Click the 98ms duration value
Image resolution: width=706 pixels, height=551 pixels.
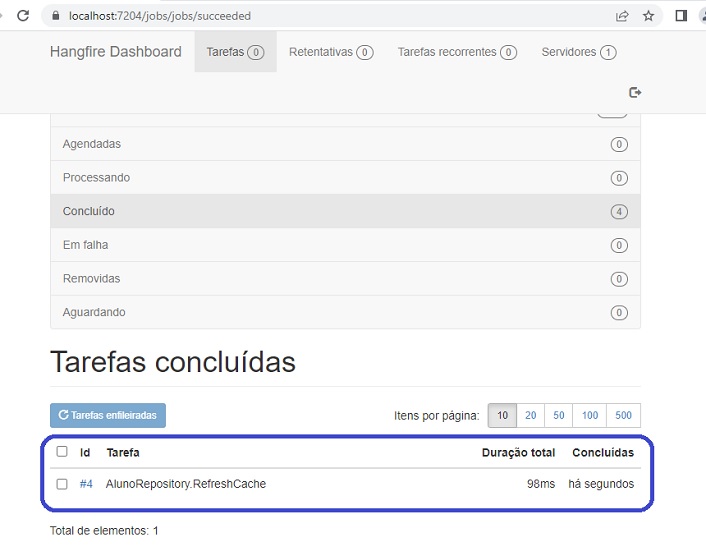click(541, 484)
